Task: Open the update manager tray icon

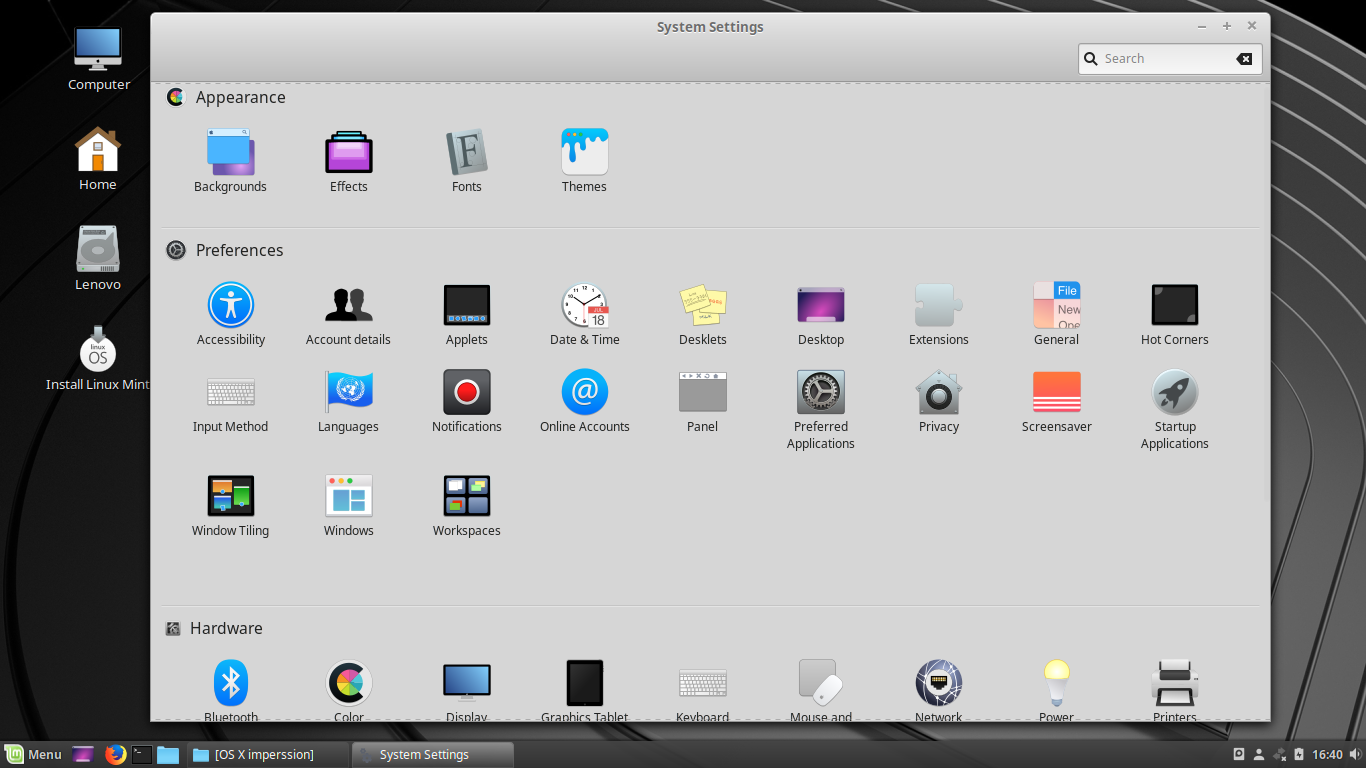Action: tap(1238, 754)
